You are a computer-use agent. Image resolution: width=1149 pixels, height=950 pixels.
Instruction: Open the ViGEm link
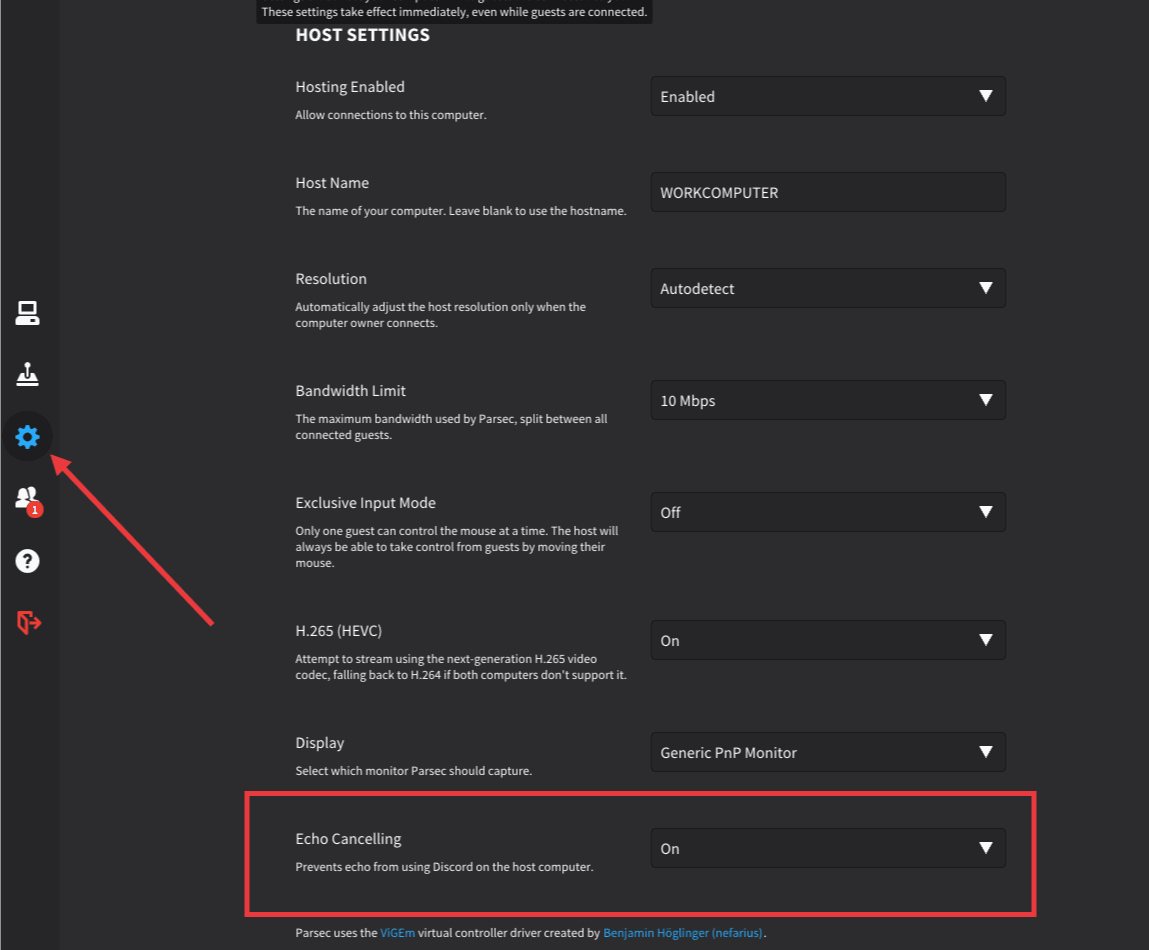pyautogui.click(x=393, y=933)
